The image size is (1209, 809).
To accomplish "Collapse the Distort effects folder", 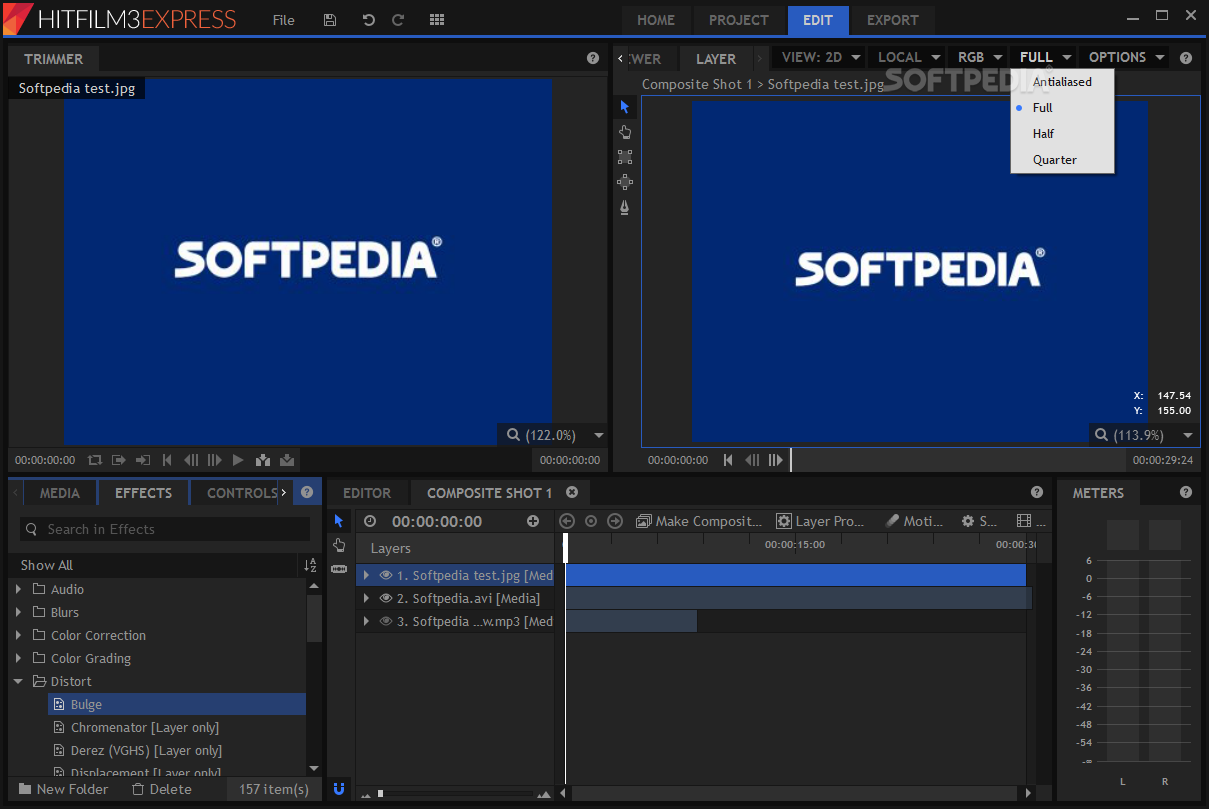I will (19, 681).
